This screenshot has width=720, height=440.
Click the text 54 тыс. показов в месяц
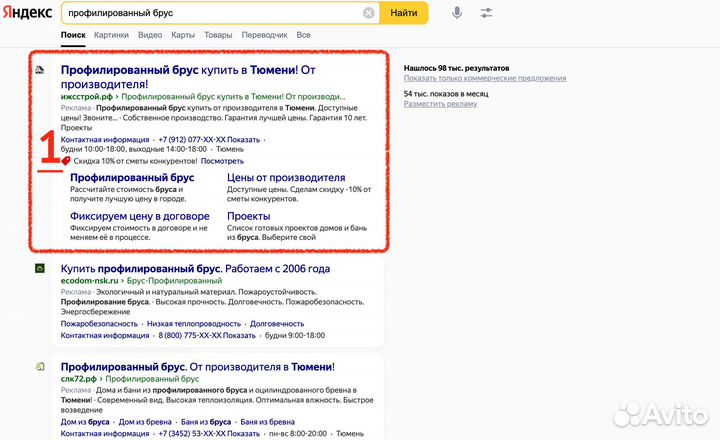[x=446, y=94]
